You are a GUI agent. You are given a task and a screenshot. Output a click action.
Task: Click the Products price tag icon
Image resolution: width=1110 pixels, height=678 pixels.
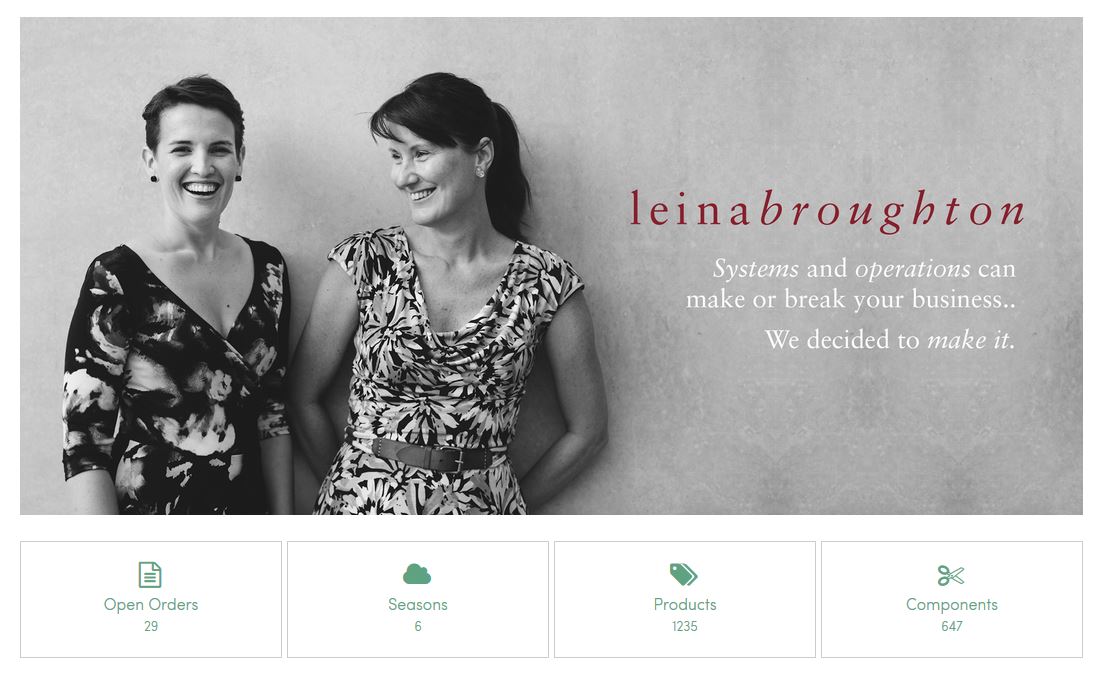click(x=684, y=575)
